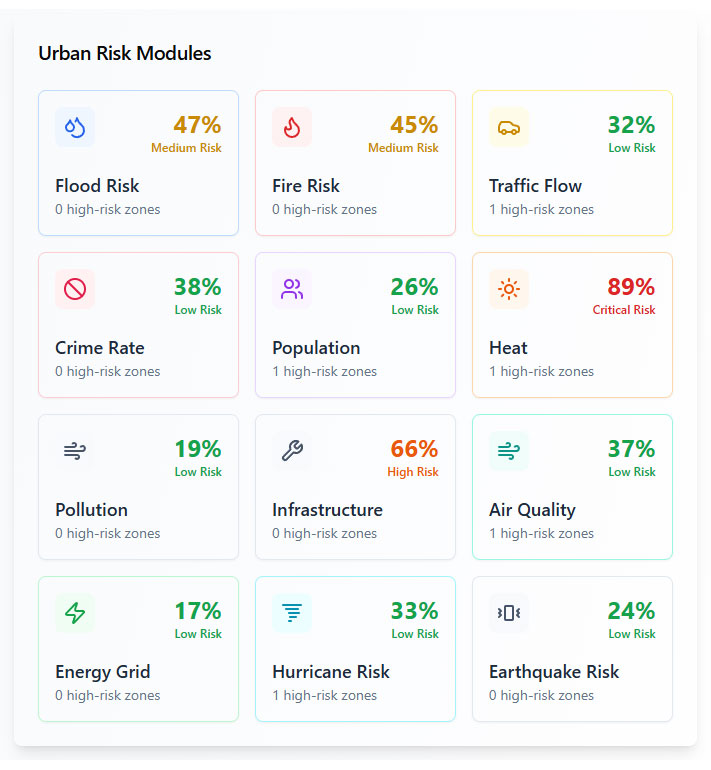Click the 66% High Risk infrastructure score

tap(414, 450)
